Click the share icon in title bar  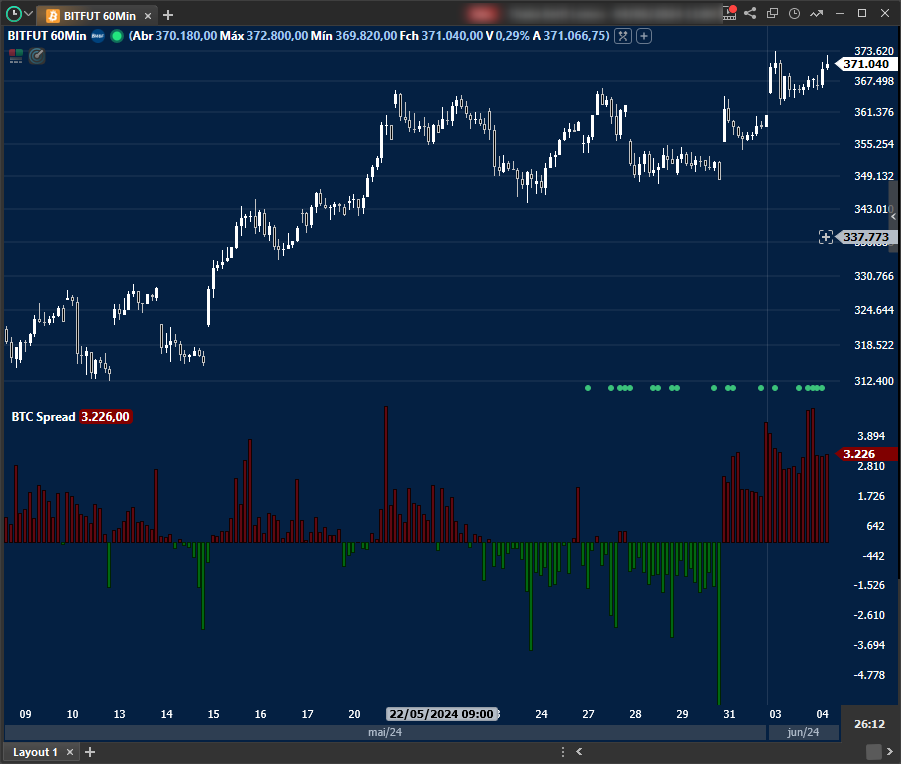click(x=750, y=13)
